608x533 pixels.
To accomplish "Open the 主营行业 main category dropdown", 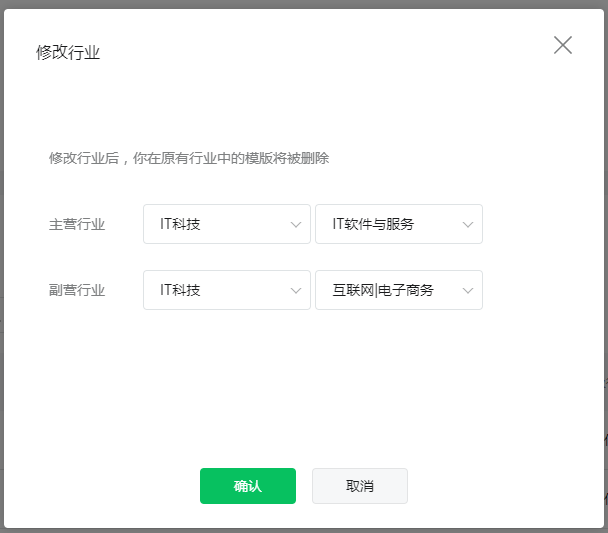I will (x=227, y=224).
